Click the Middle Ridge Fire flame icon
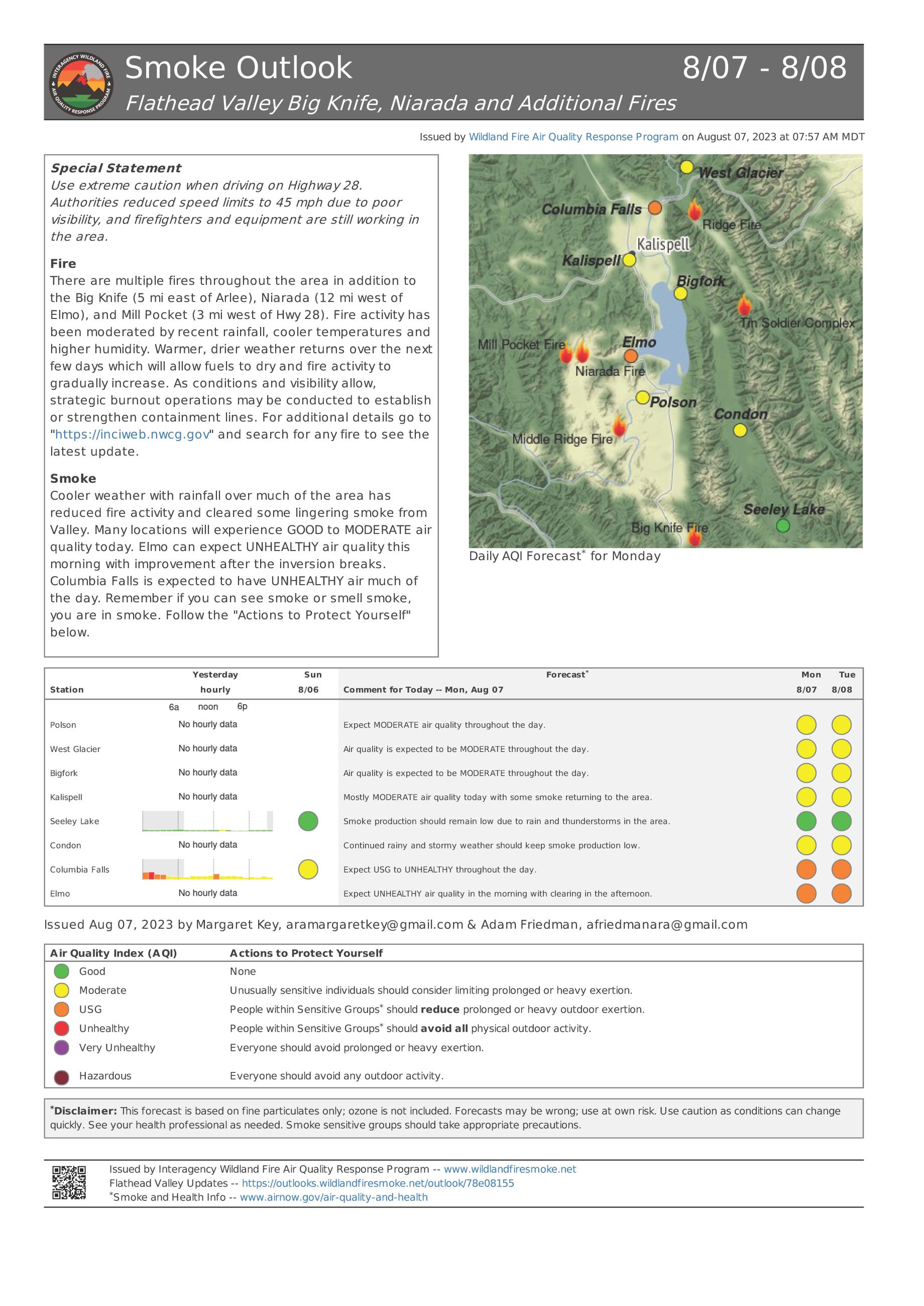924x1306 pixels. [x=619, y=425]
